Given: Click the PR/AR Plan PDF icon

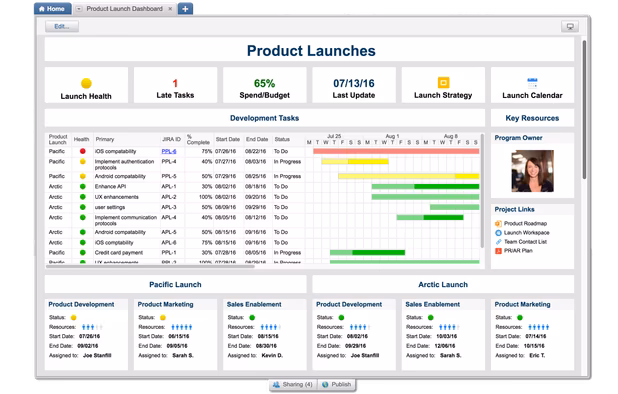Looking at the screenshot, I should coord(498,251).
